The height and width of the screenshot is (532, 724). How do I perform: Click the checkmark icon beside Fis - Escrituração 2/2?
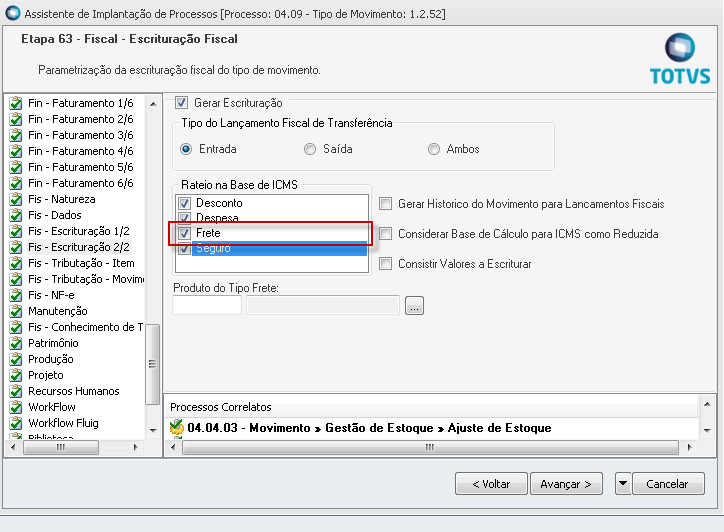(x=16, y=247)
